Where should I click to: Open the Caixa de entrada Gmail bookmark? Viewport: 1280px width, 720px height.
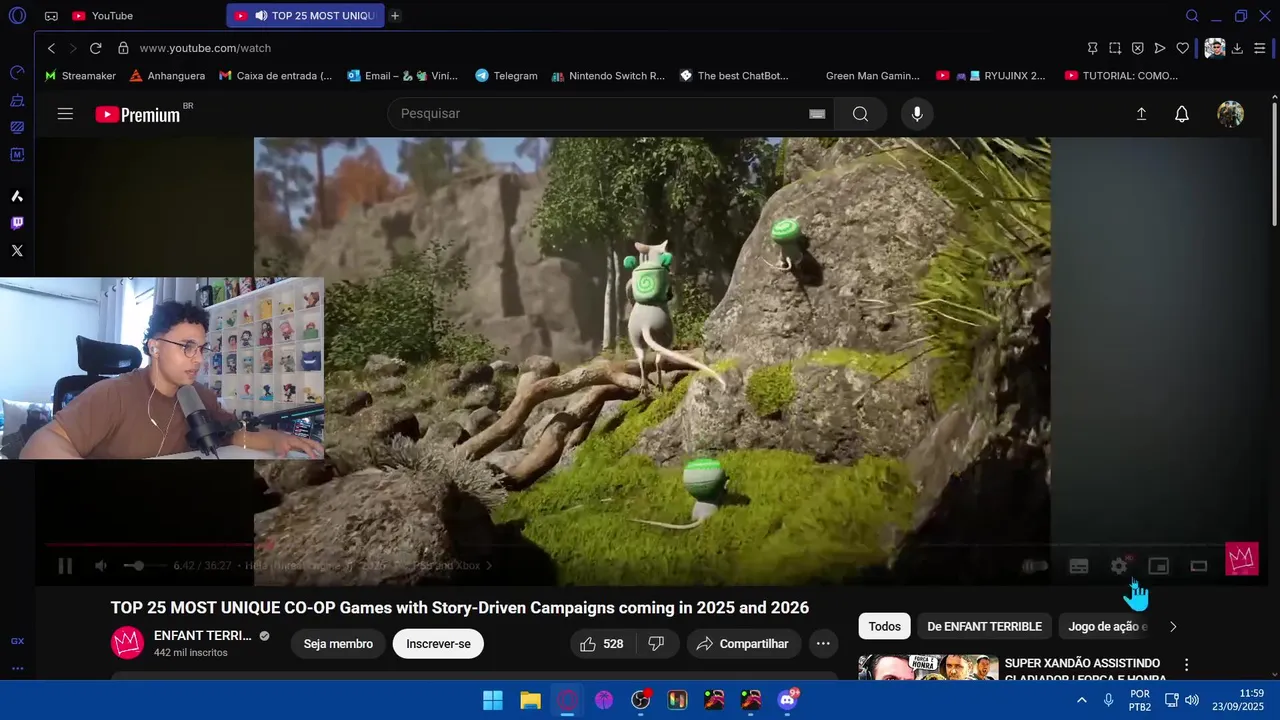pos(276,76)
